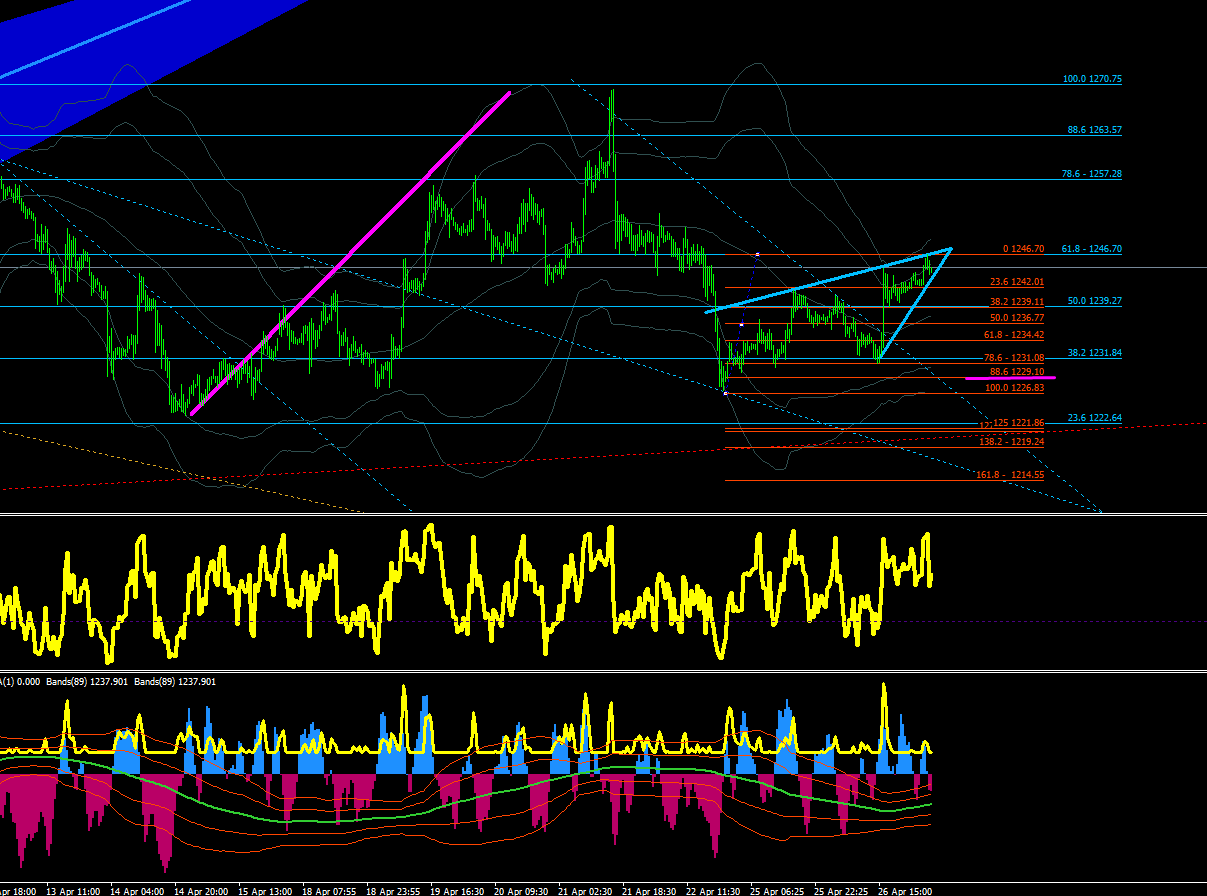
Task: Select the red 38.2 1239.11 label
Action: click(x=1017, y=301)
